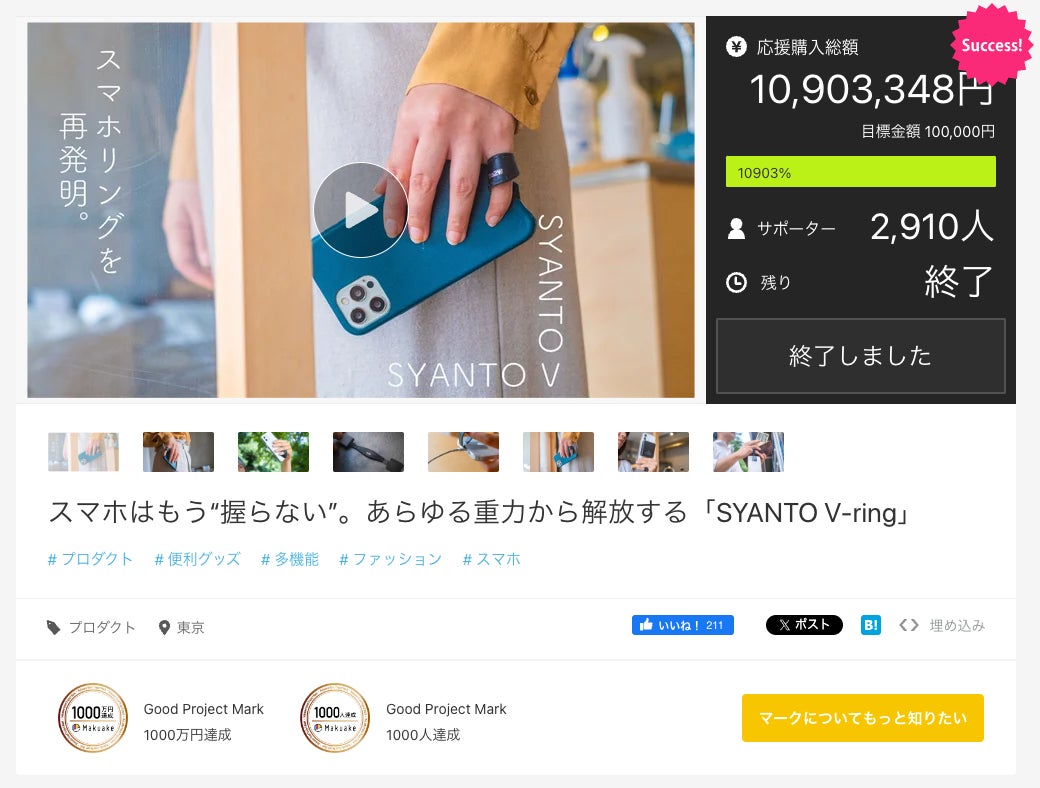Open the #便利グッズ hashtag link

click(x=197, y=559)
